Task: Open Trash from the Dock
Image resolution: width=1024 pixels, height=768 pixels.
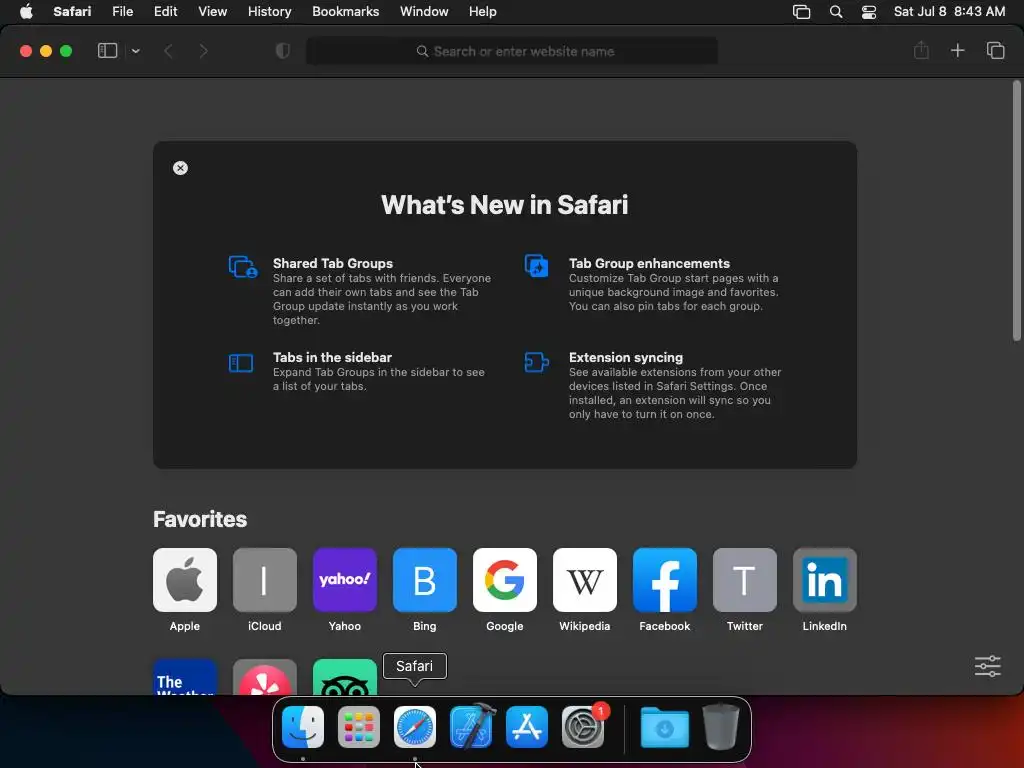Action: tap(720, 726)
